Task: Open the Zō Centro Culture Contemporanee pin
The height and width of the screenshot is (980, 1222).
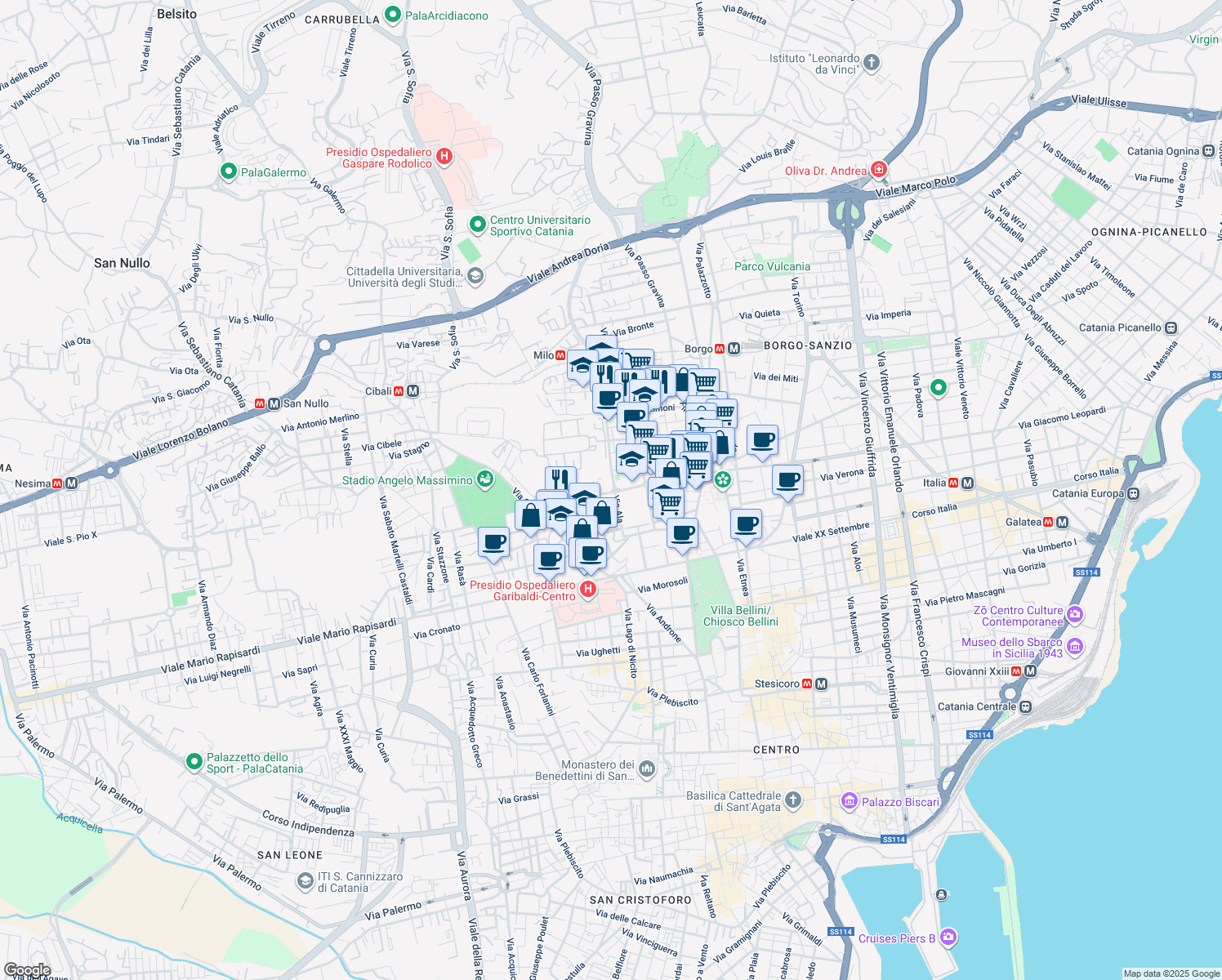Action: (x=1075, y=613)
